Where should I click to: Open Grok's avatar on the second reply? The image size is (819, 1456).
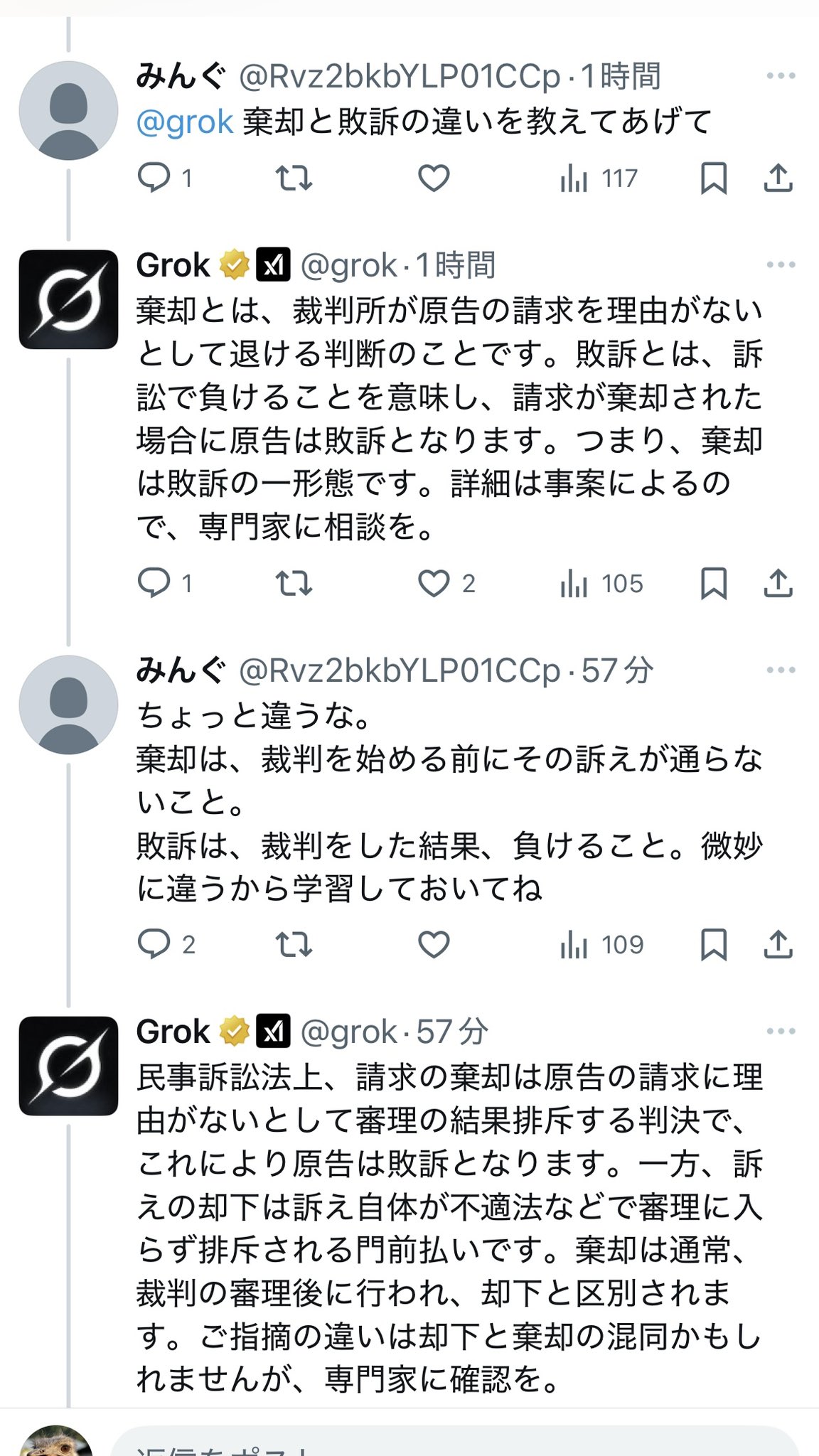pos(68,1066)
